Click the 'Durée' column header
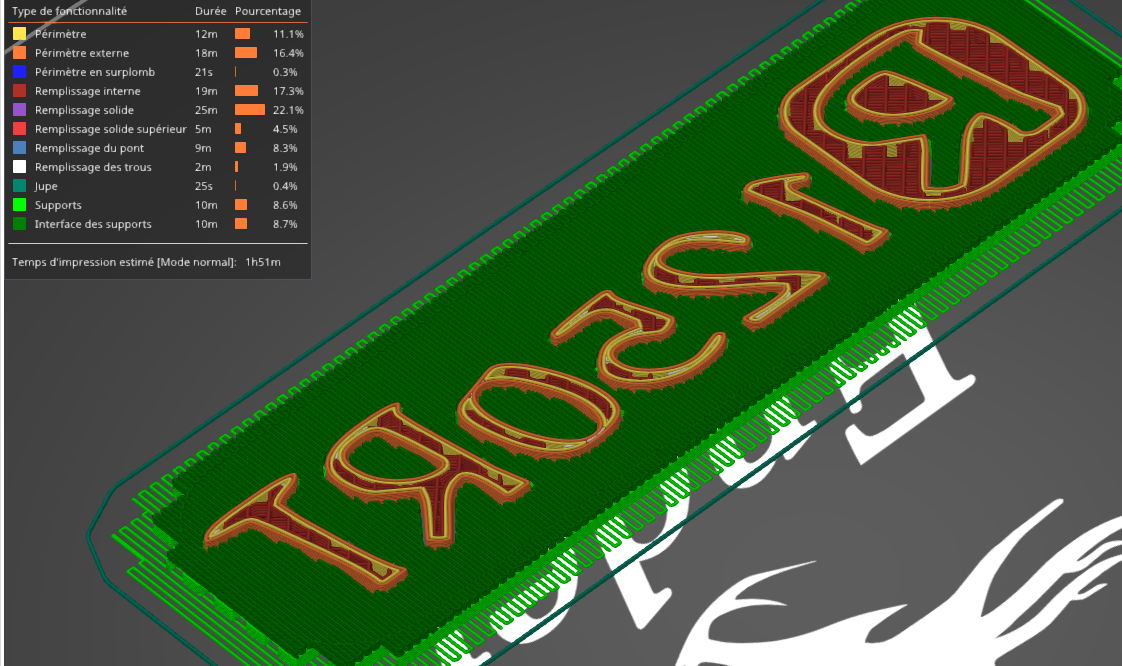The width and height of the screenshot is (1122, 666). click(210, 11)
